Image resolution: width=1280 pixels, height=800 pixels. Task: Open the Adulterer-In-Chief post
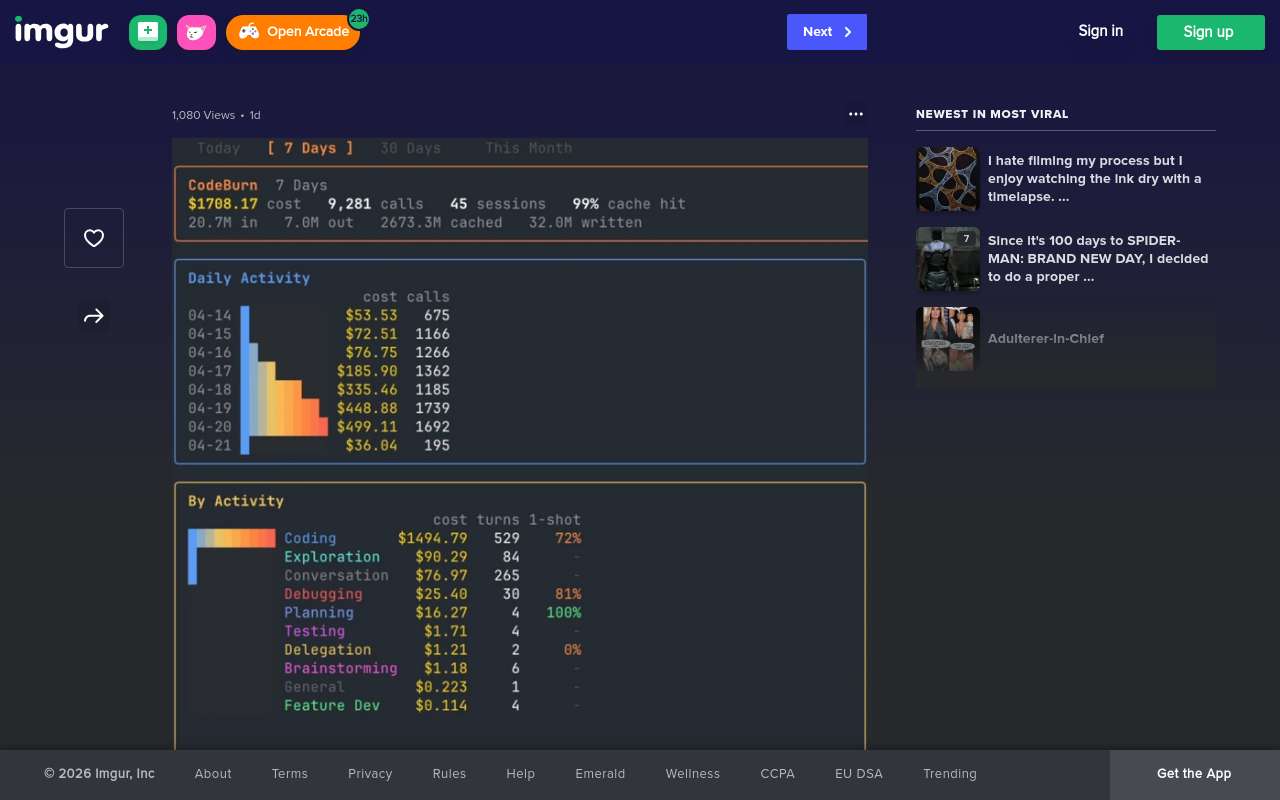pyautogui.click(x=1045, y=339)
